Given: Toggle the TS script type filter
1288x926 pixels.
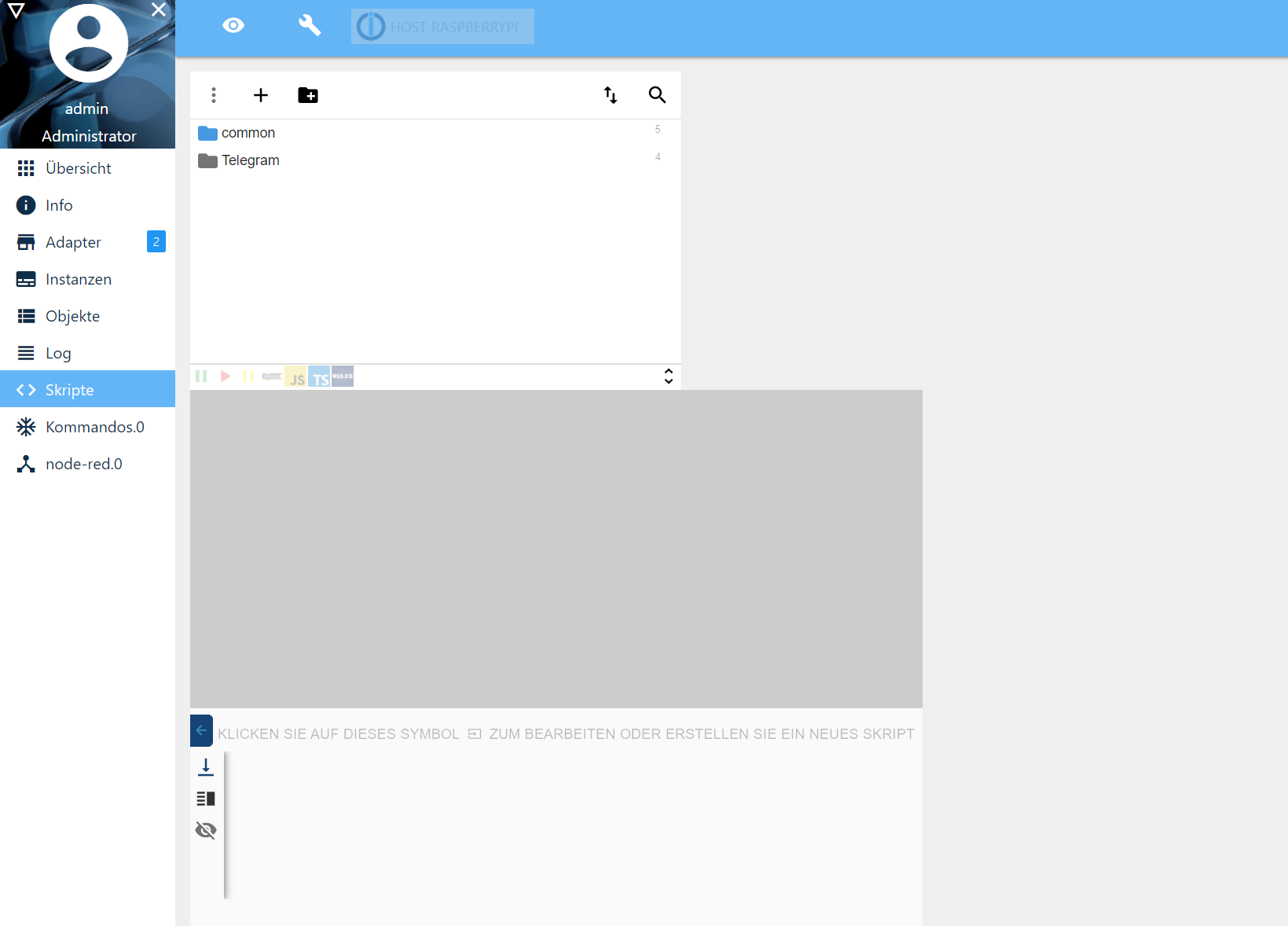Looking at the screenshot, I should coord(320,377).
